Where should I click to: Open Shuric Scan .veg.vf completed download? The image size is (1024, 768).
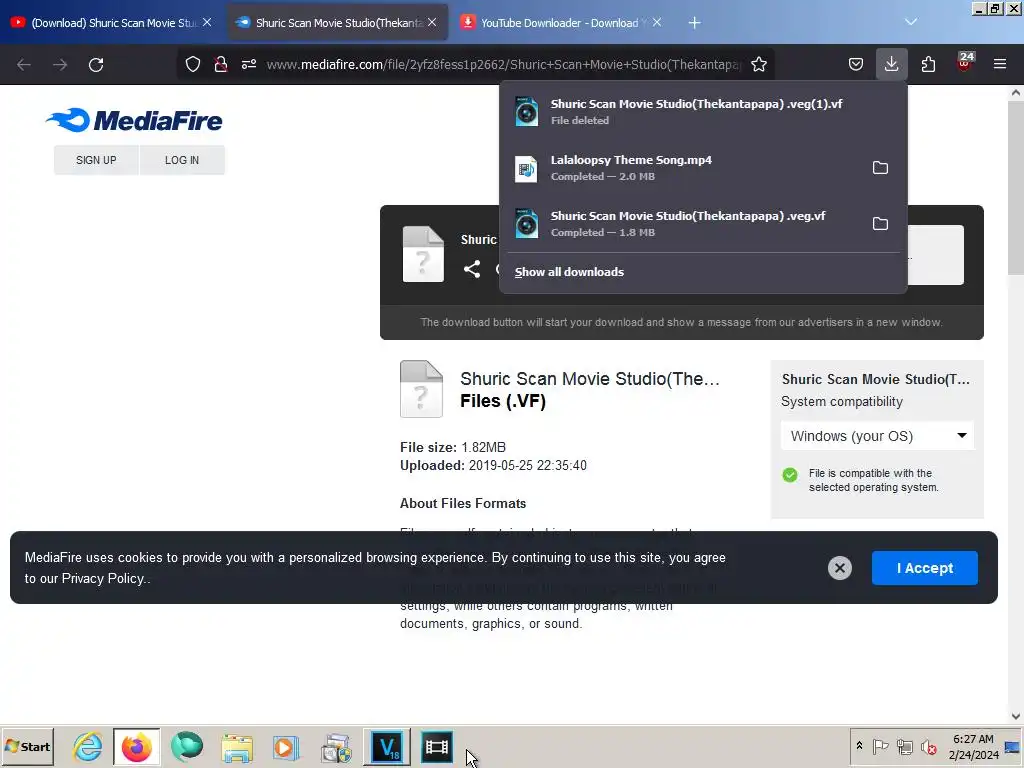(x=682, y=224)
